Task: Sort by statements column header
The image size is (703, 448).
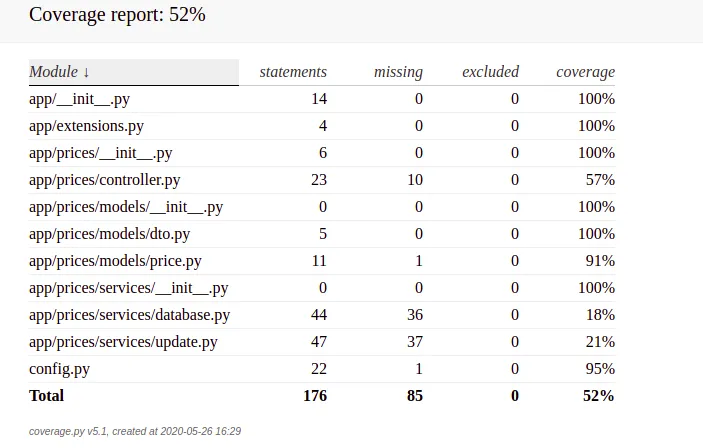Action: [293, 72]
